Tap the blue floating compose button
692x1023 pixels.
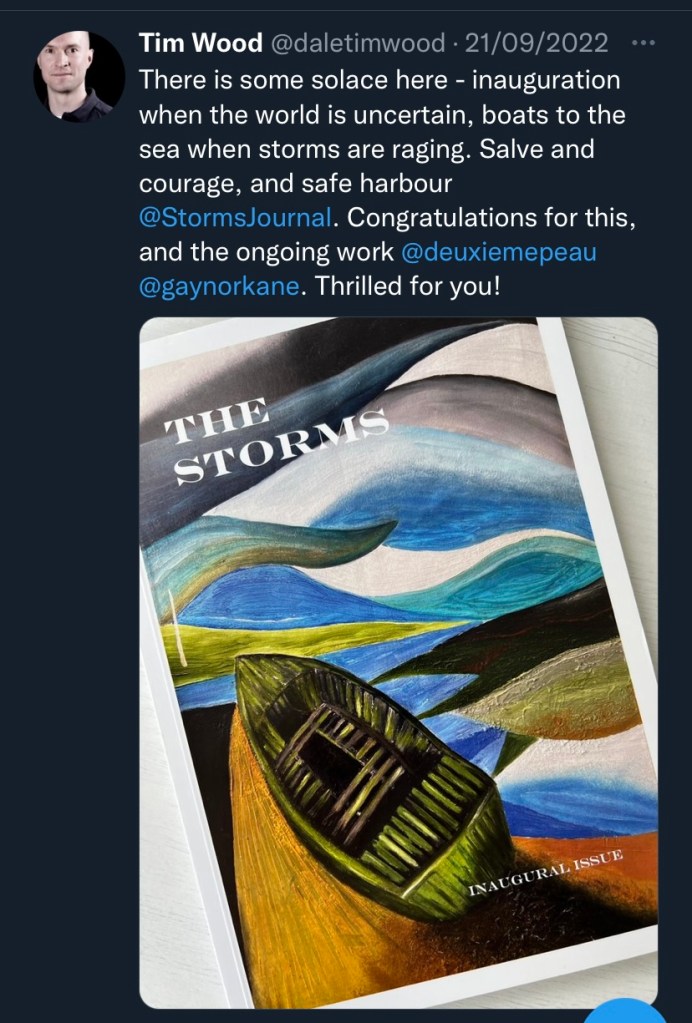(x=626, y=1010)
